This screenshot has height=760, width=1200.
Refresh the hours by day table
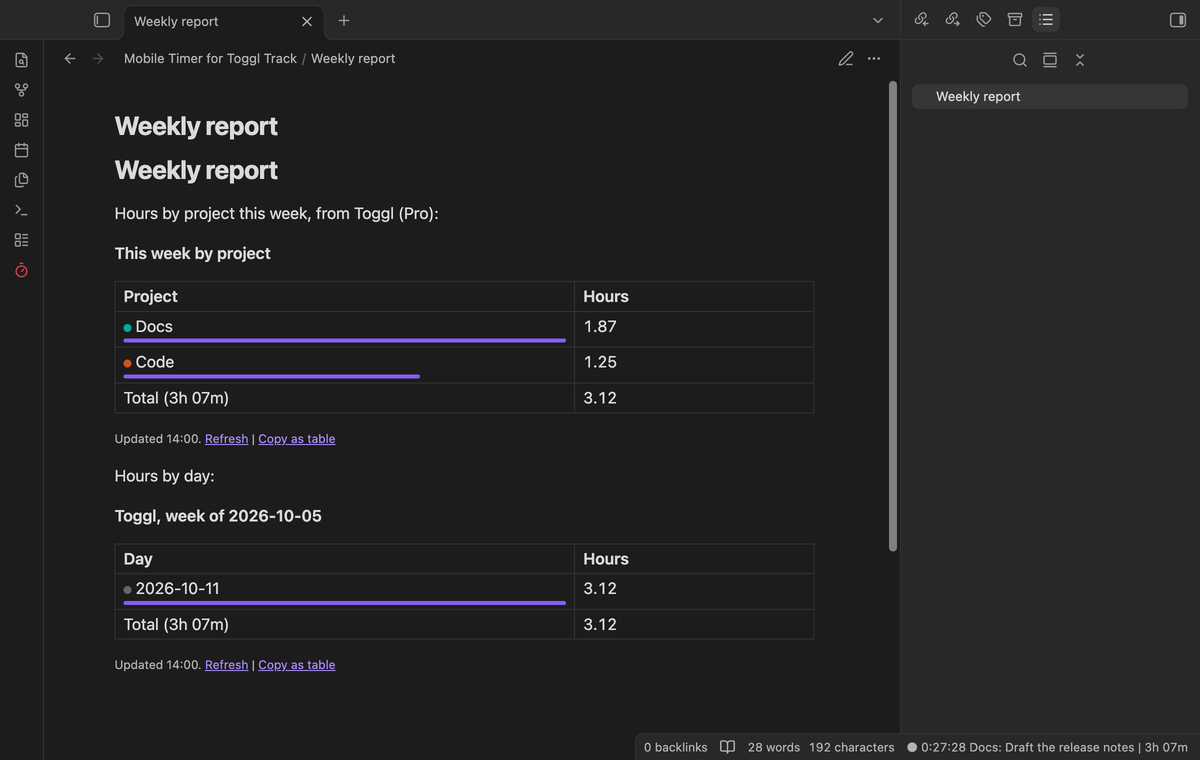(226, 665)
